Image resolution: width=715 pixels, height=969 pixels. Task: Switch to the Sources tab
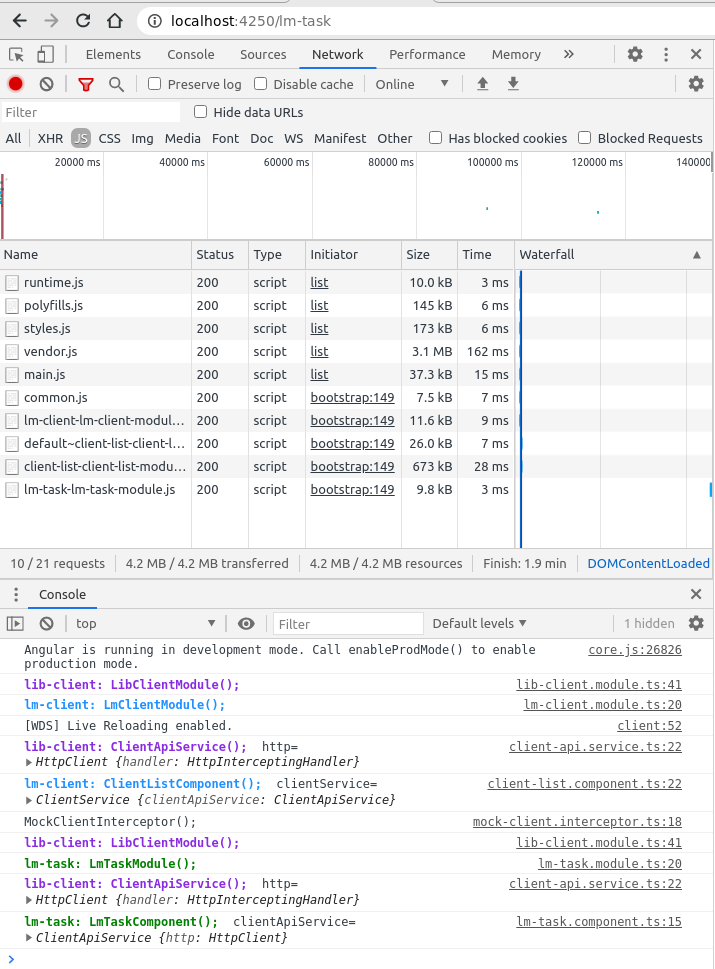pos(263,54)
